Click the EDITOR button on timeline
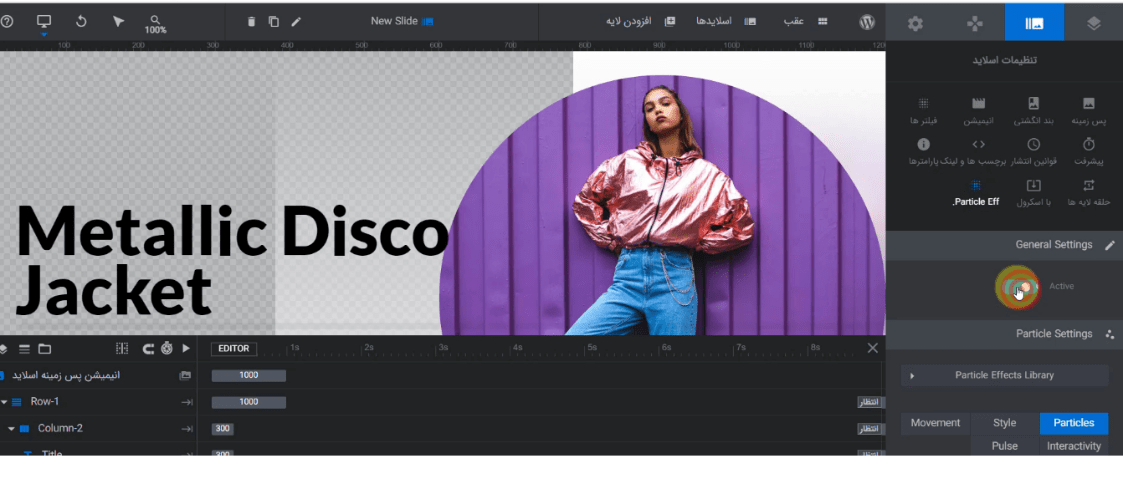 [x=233, y=349]
